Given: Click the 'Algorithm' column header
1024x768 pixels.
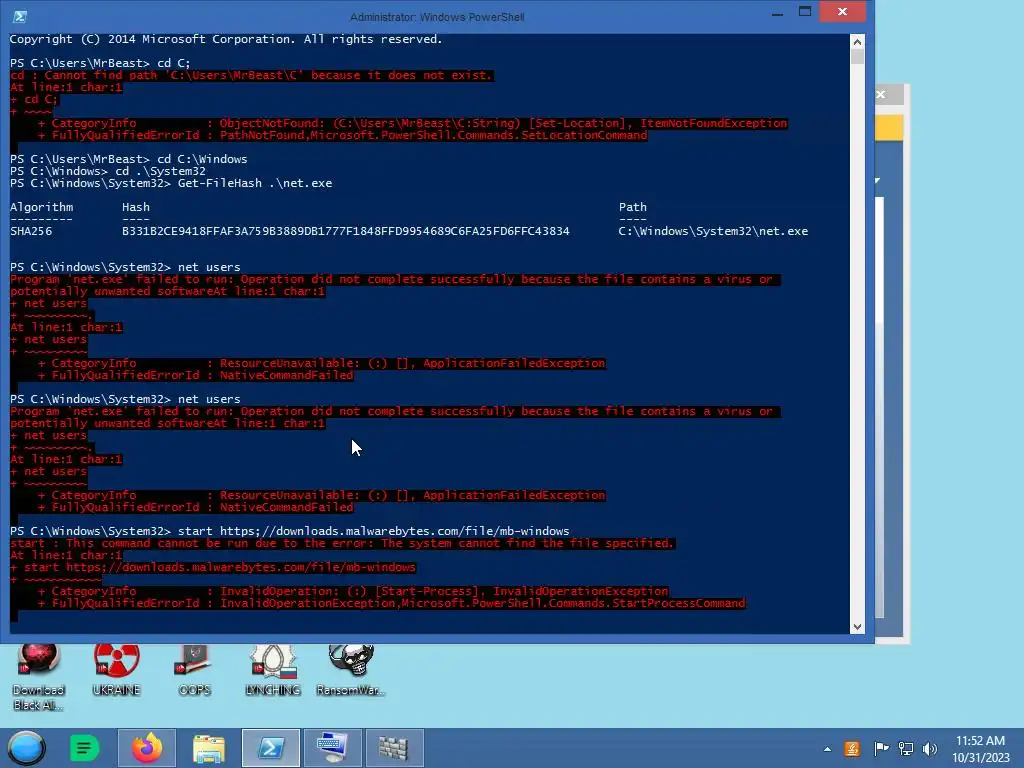Looking at the screenshot, I should coord(42,207).
